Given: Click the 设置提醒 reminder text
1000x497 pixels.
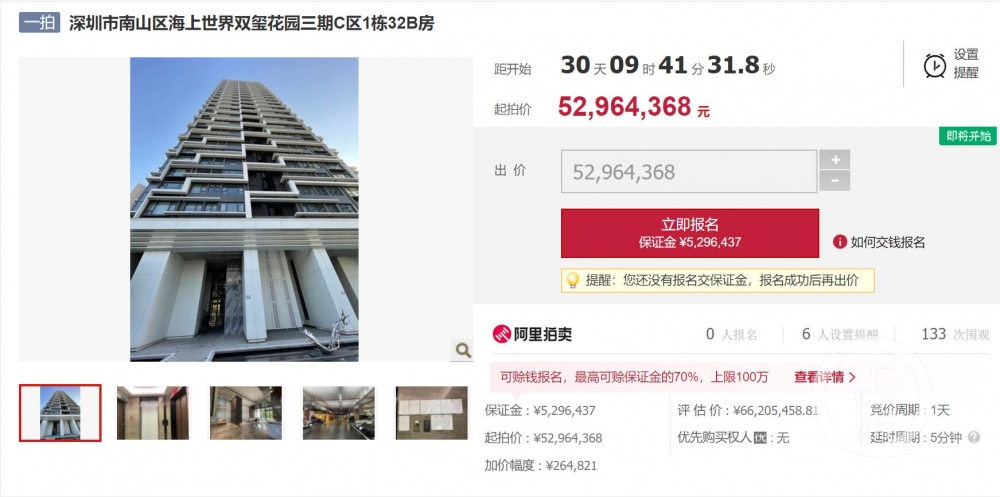Looking at the screenshot, I should click(x=966, y=64).
